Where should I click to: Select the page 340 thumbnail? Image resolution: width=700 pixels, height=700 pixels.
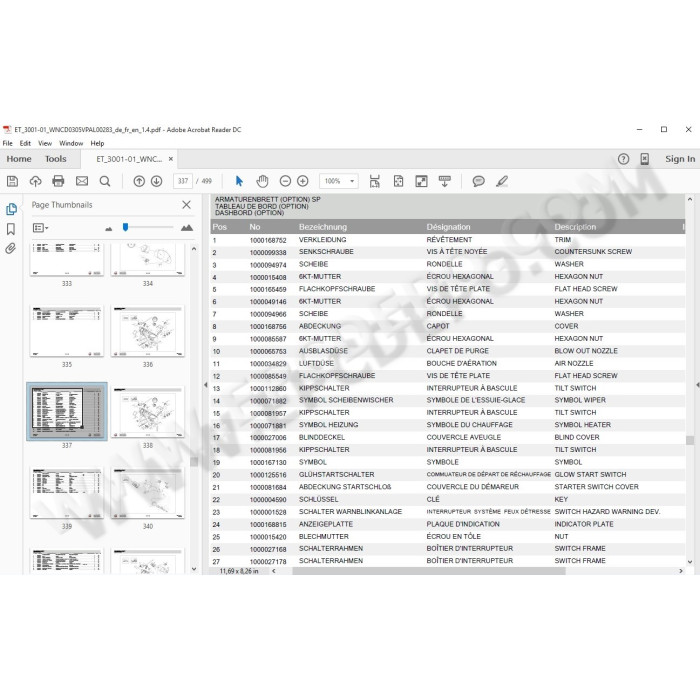pyautogui.click(x=148, y=493)
